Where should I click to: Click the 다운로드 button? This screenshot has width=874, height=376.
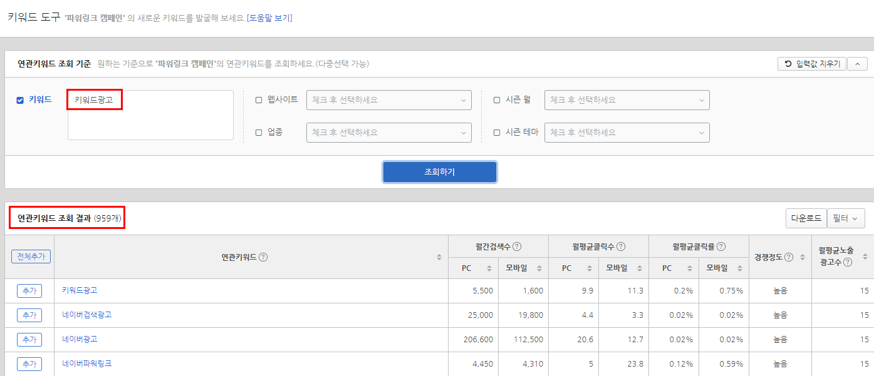[x=806, y=219]
